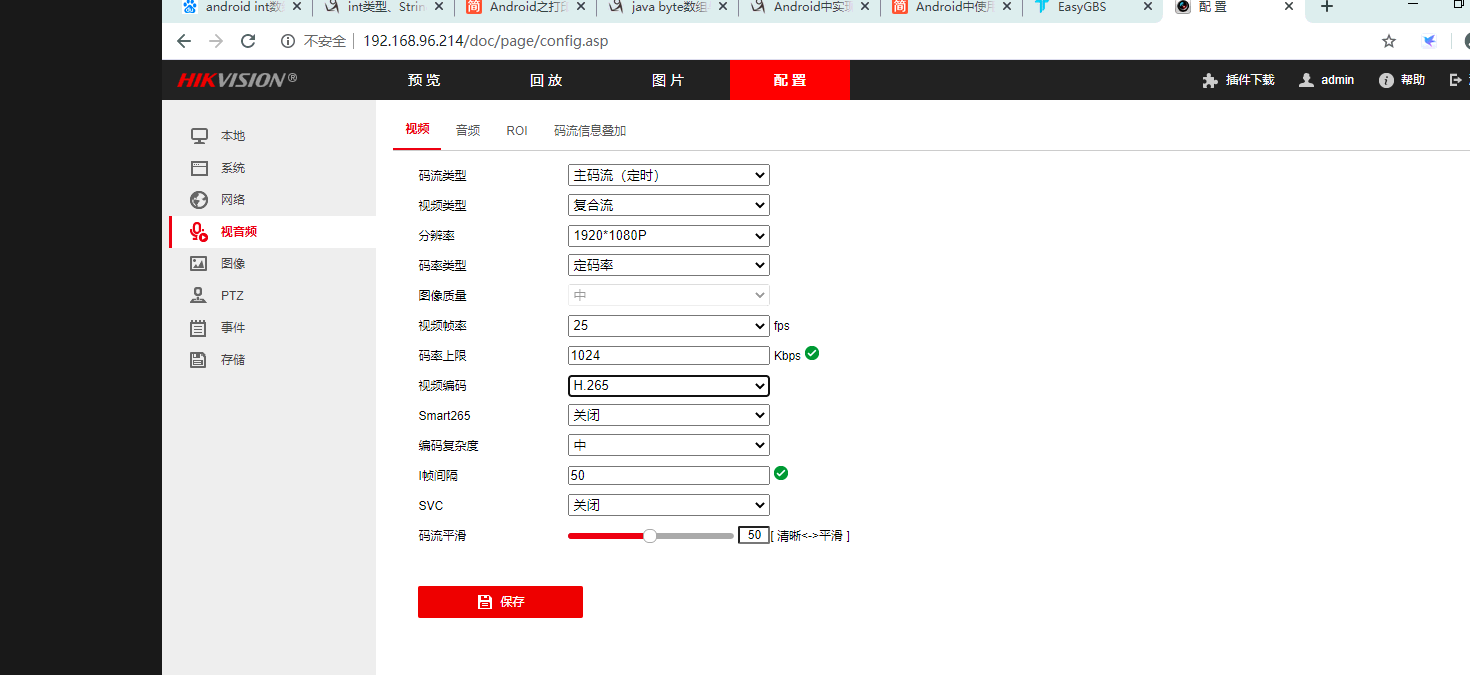Open the 视频类型 复合流 dropdown

669,205
